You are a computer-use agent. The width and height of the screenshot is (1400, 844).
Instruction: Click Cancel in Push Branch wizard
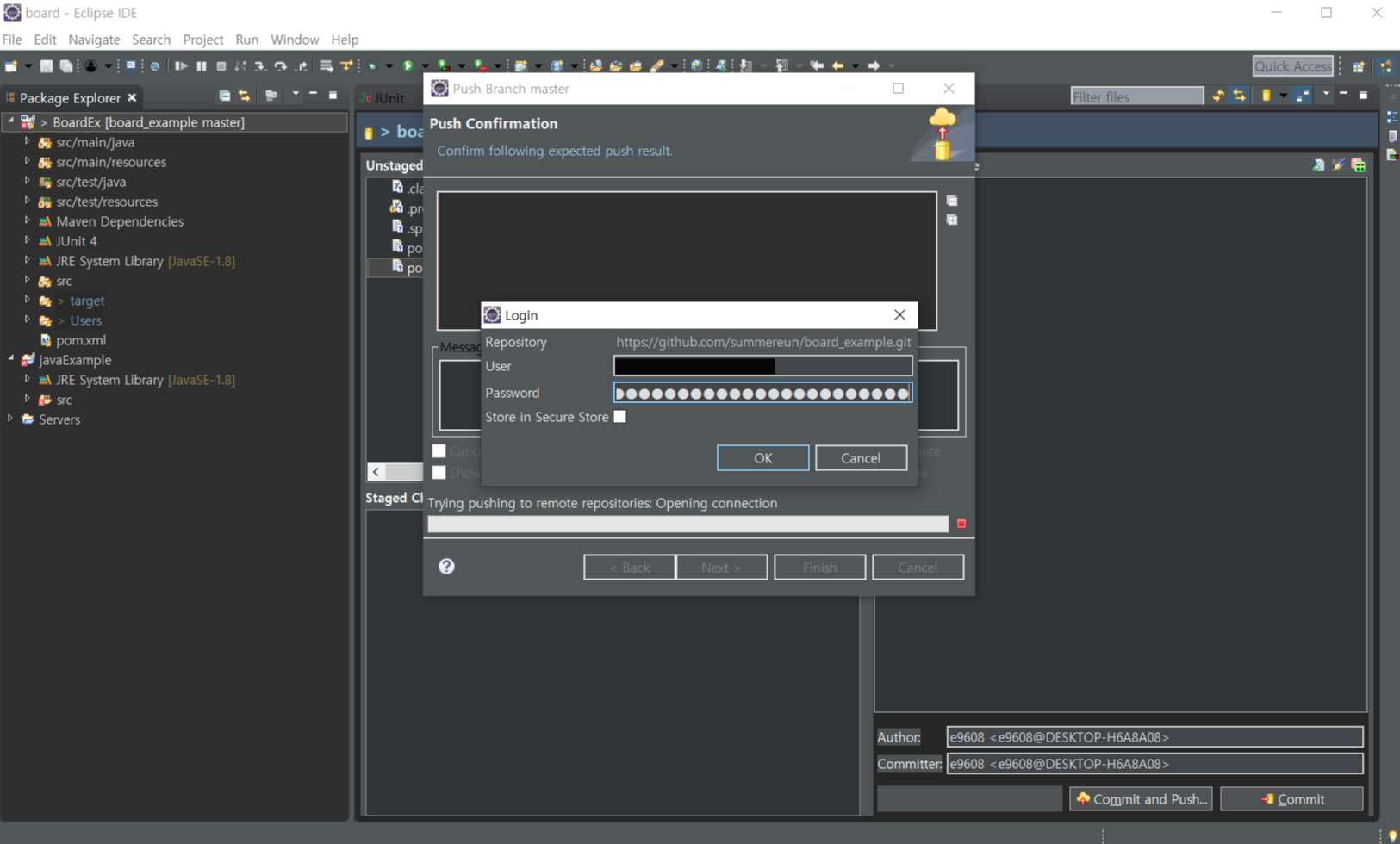918,567
